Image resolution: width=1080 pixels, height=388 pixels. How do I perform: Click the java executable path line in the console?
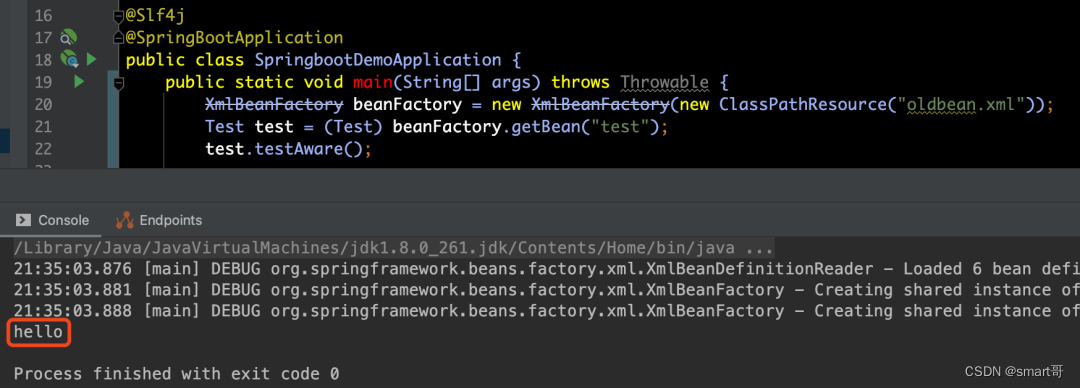(393, 247)
